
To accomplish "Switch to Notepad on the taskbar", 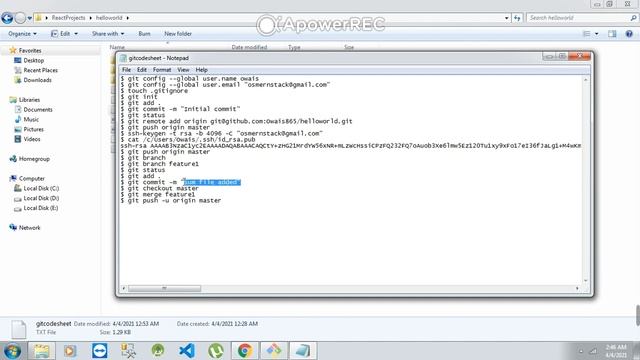I will pyautogui.click(x=303, y=351).
